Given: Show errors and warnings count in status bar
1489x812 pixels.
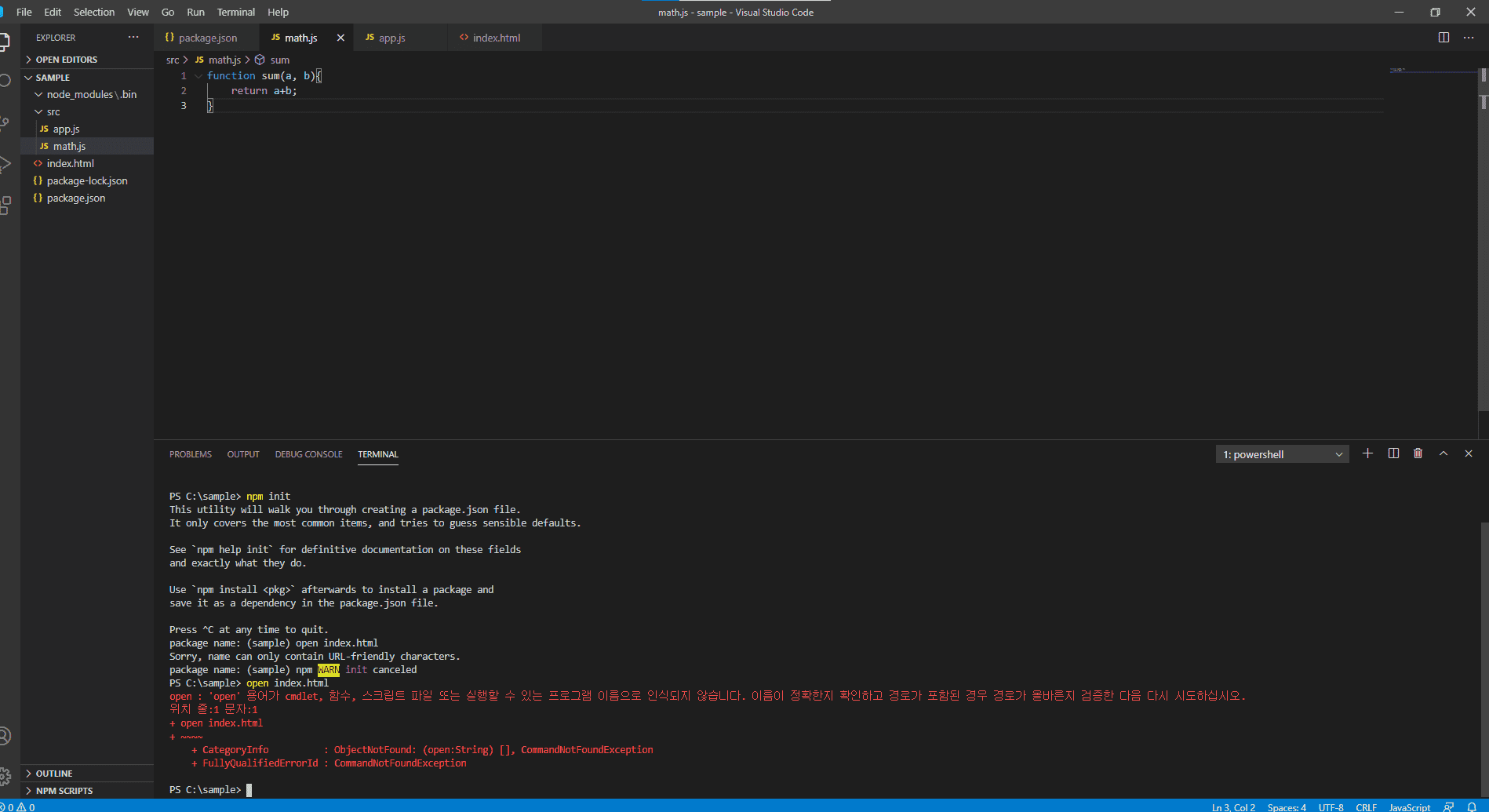Looking at the screenshot, I should 18,807.
